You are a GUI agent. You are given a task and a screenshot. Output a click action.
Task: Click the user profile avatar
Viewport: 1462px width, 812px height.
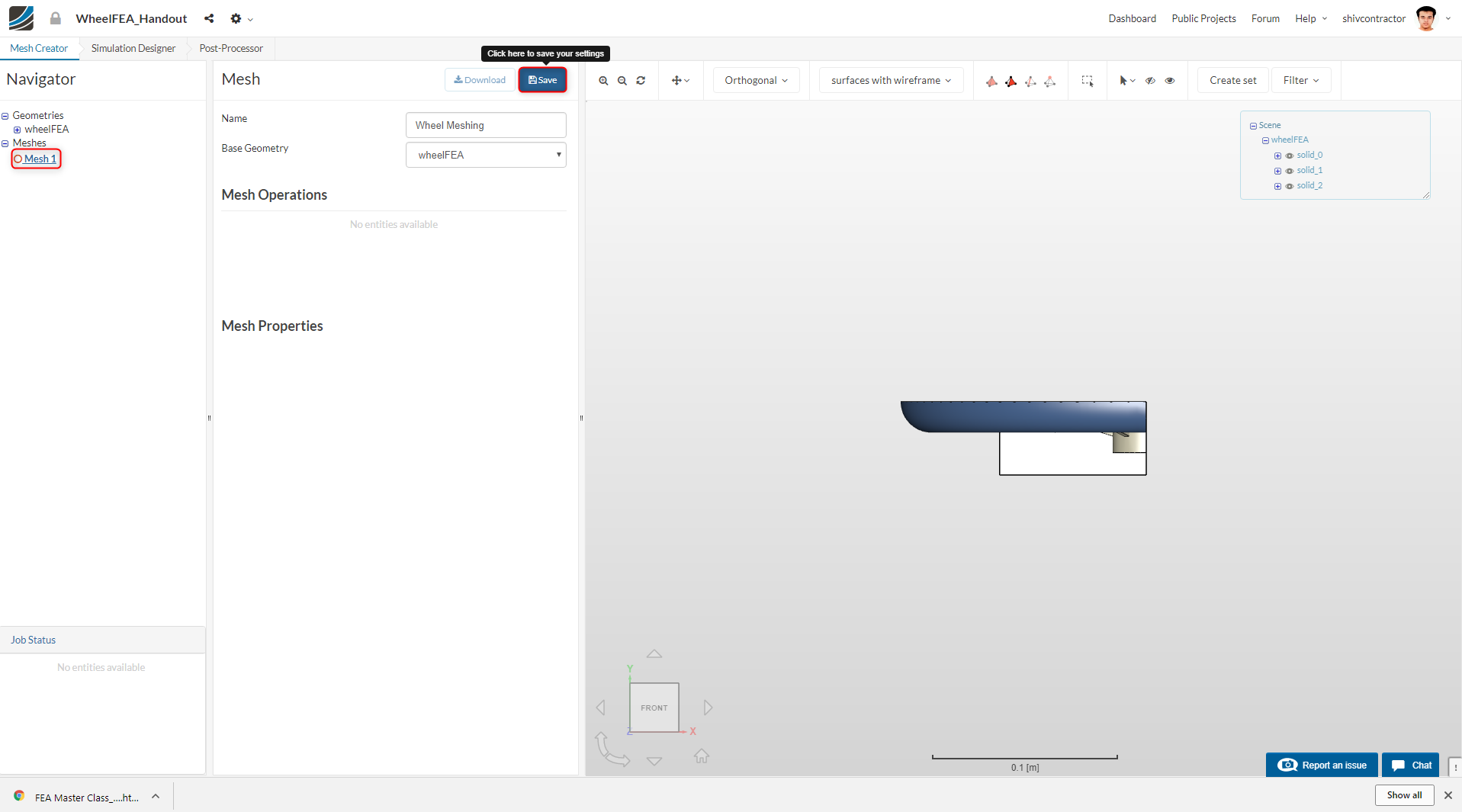click(x=1426, y=18)
